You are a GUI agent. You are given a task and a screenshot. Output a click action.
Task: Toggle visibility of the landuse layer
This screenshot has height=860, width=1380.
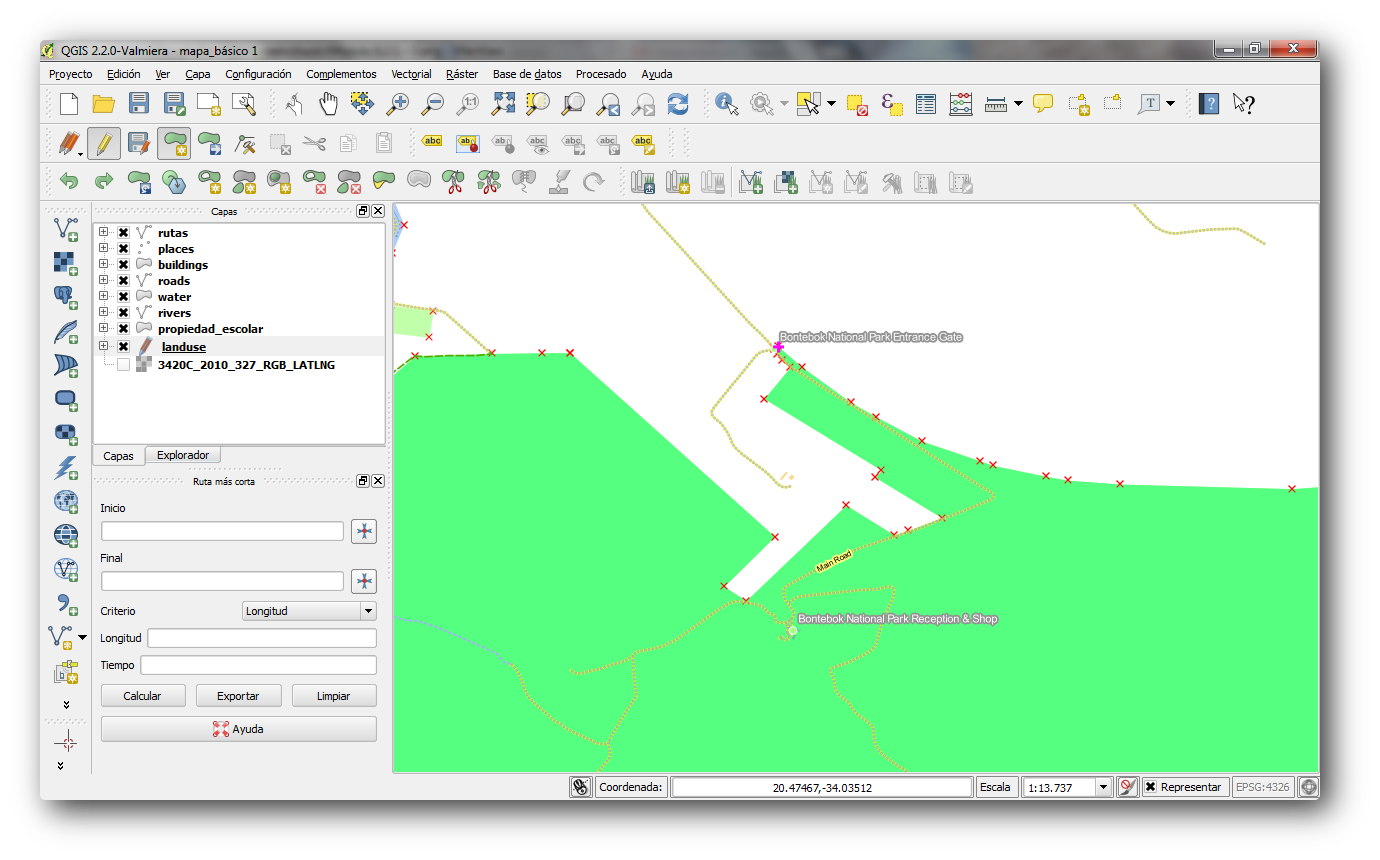123,347
